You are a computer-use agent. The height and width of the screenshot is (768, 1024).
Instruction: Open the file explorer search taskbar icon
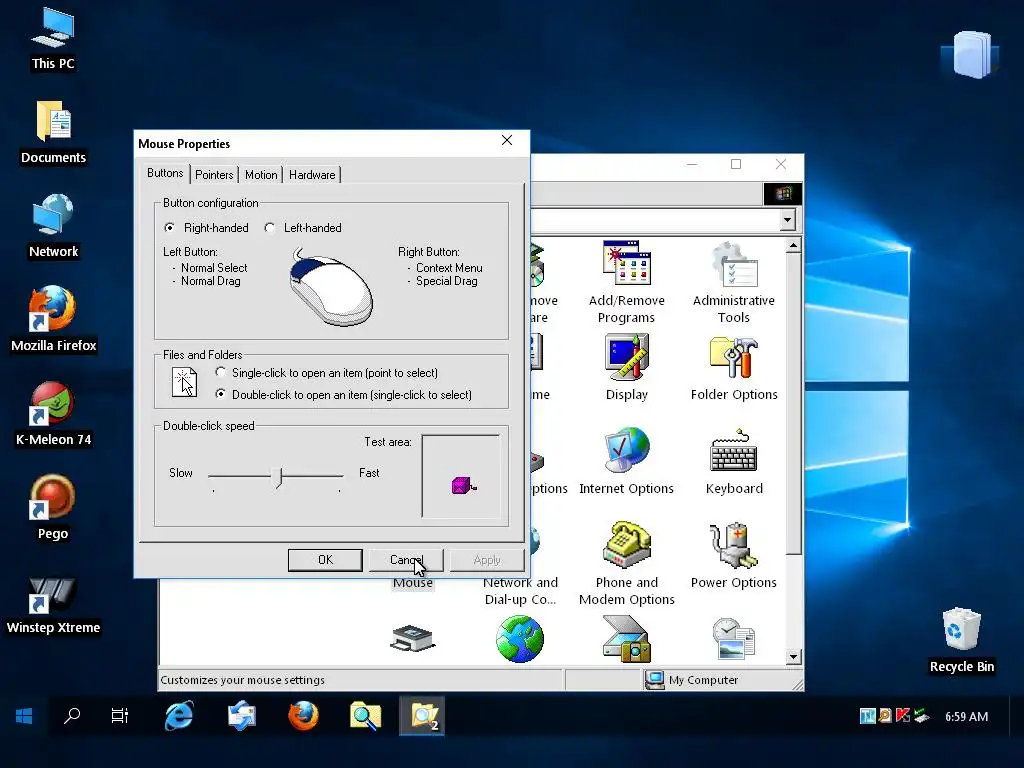click(365, 716)
